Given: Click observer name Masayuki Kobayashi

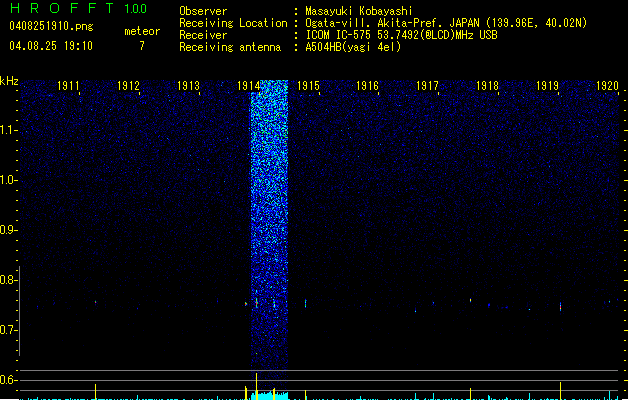Looking at the screenshot, I should click(359, 11).
